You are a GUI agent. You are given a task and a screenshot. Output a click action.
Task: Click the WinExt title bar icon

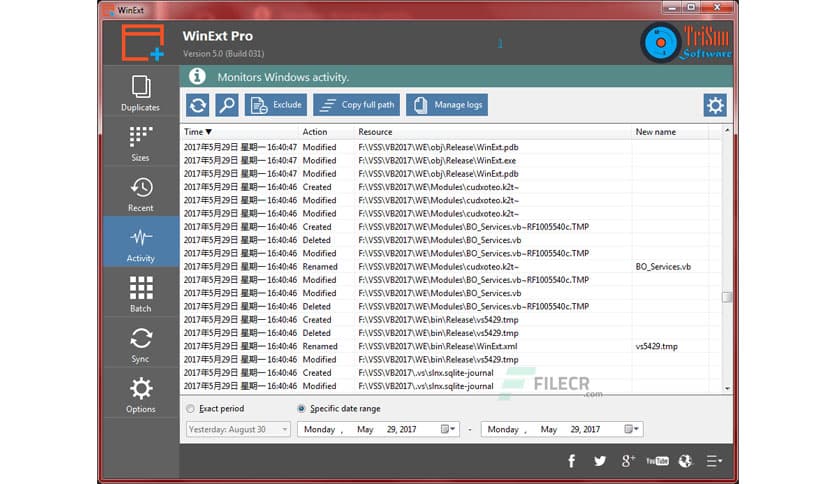(109, 10)
